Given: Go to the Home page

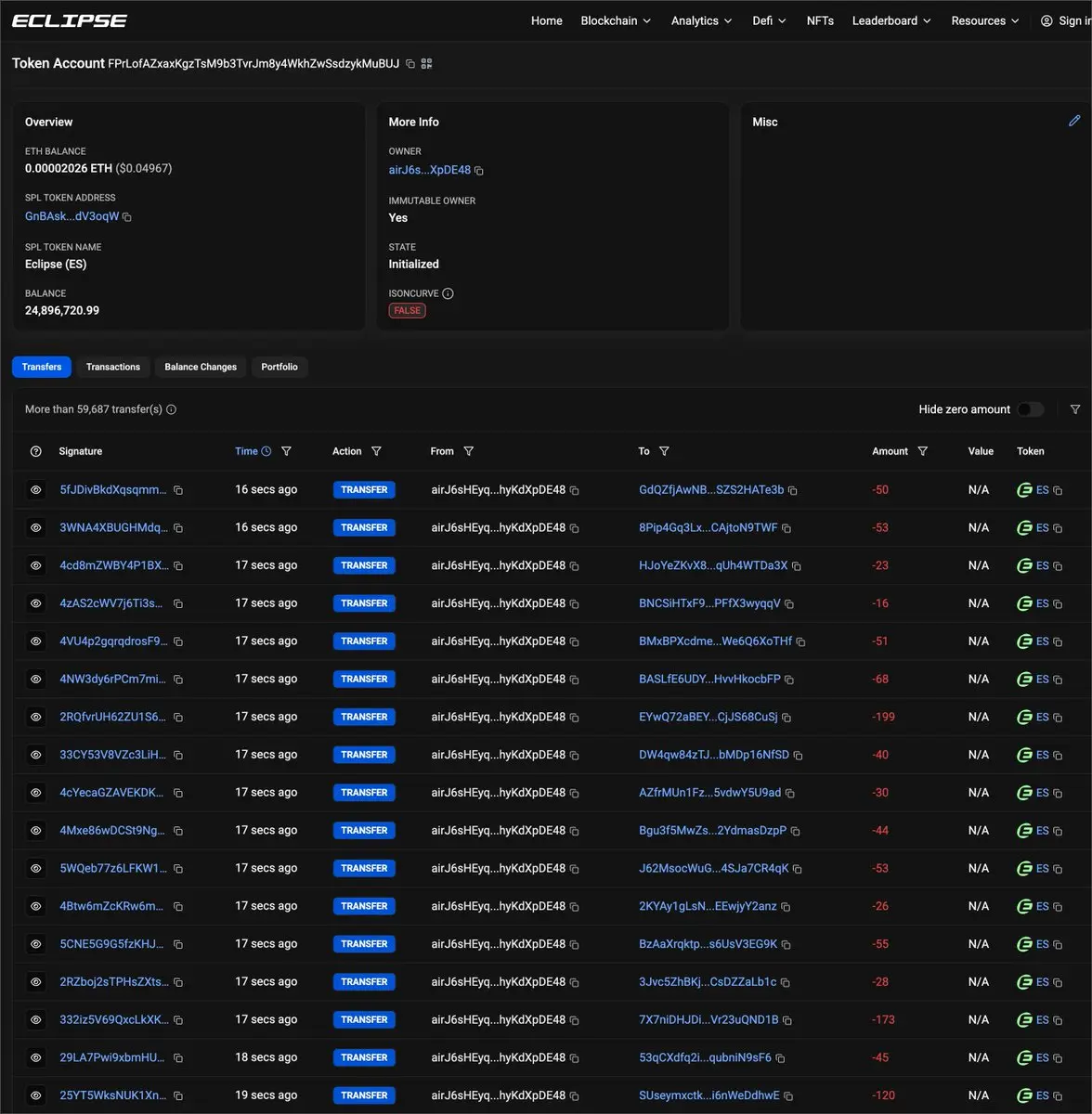Looking at the screenshot, I should click(547, 20).
